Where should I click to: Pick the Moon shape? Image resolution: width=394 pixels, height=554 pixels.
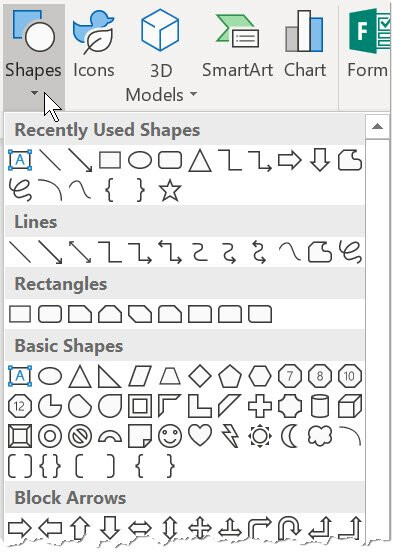pos(290,436)
